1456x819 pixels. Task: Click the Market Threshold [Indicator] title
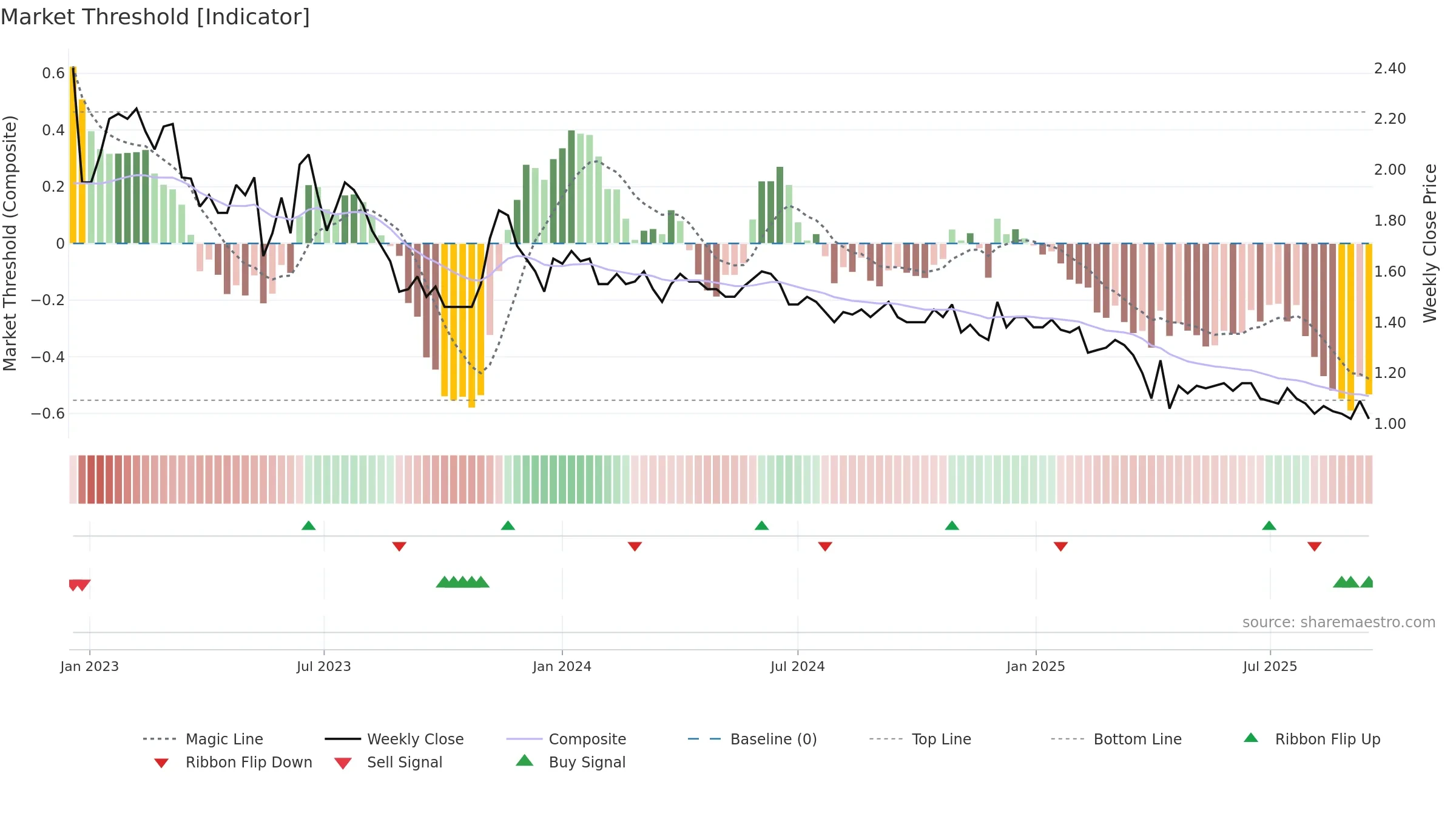(x=155, y=17)
